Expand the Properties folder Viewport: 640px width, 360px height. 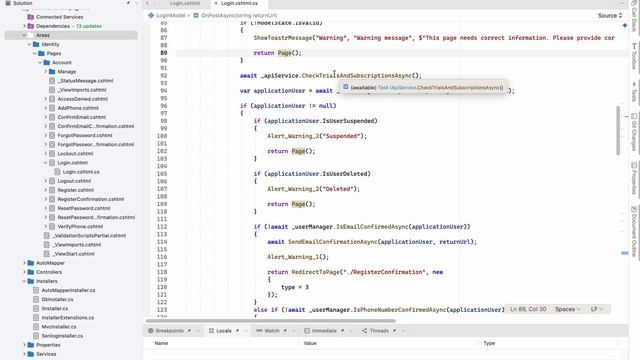(x=24, y=345)
